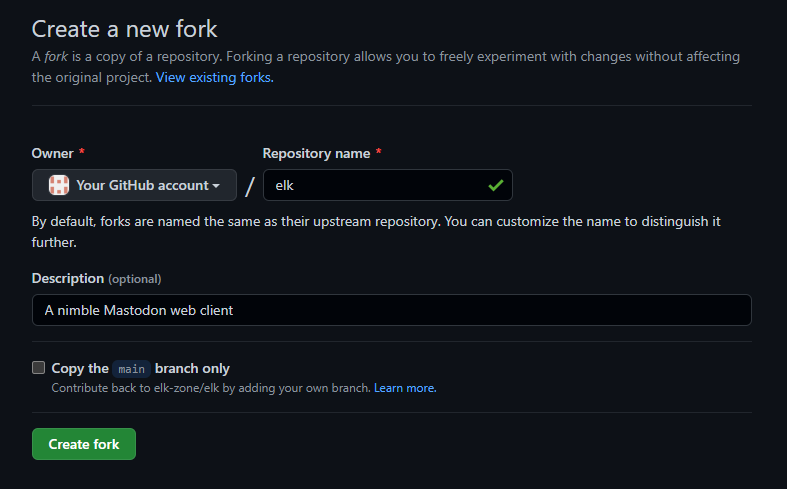Click the account avatar icon in Owner selector
The height and width of the screenshot is (489, 787).
(59, 185)
